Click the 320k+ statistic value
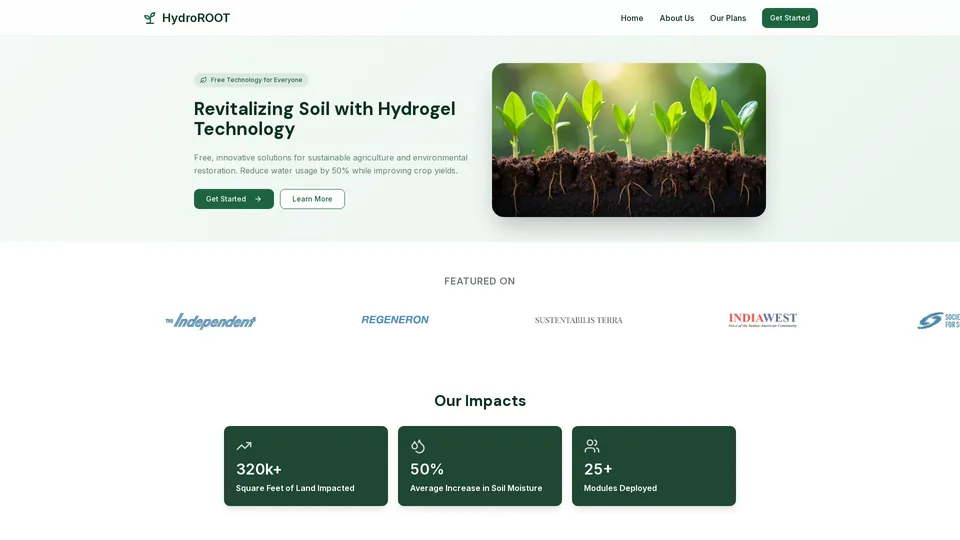 pyautogui.click(x=259, y=469)
